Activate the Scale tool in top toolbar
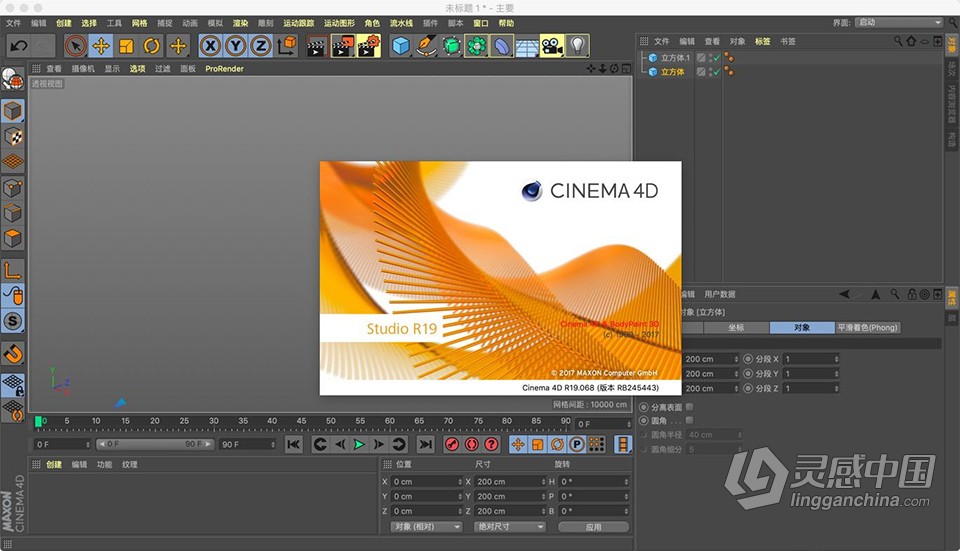The height and width of the screenshot is (551, 960). (126, 46)
